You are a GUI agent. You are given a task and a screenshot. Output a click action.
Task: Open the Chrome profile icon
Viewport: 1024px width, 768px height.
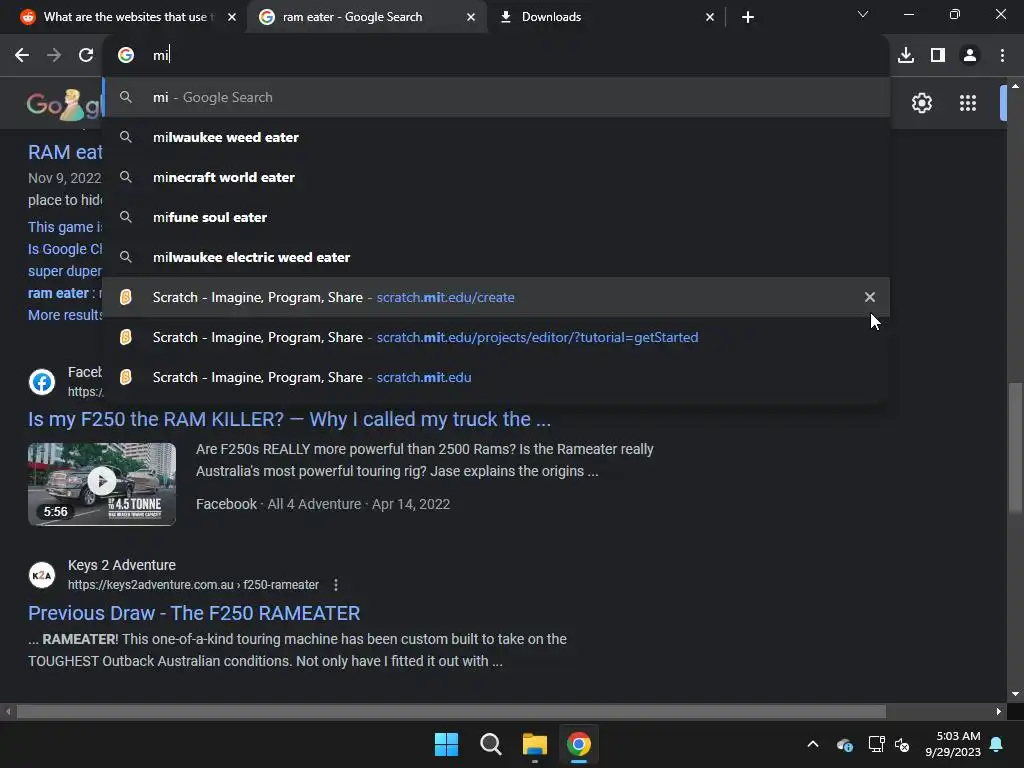(970, 56)
